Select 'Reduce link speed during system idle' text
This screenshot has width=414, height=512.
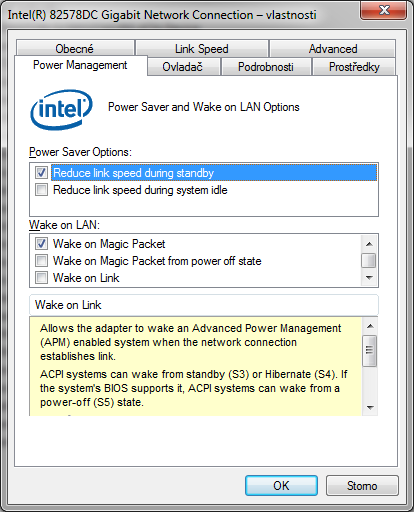[140, 190]
